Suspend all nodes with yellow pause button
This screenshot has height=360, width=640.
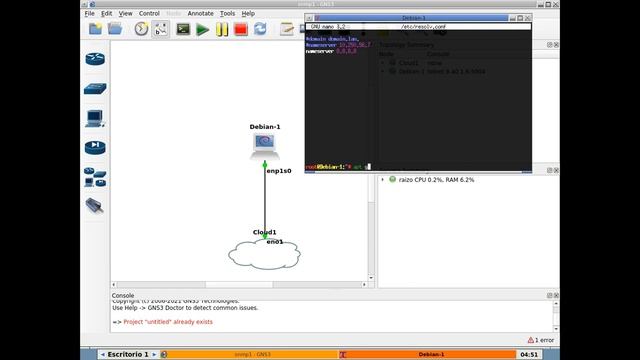click(x=222, y=29)
